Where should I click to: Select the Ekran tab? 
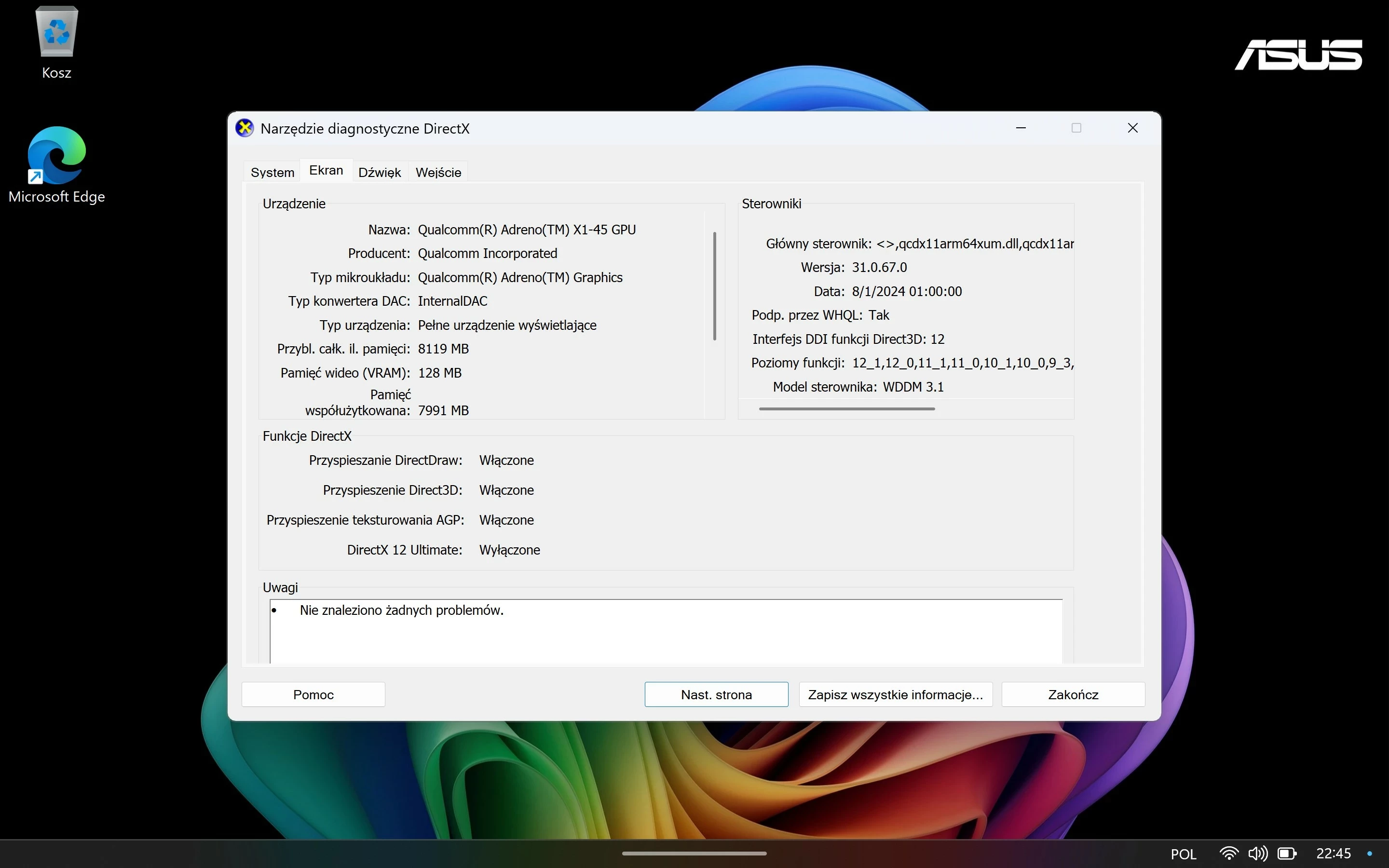click(326, 171)
